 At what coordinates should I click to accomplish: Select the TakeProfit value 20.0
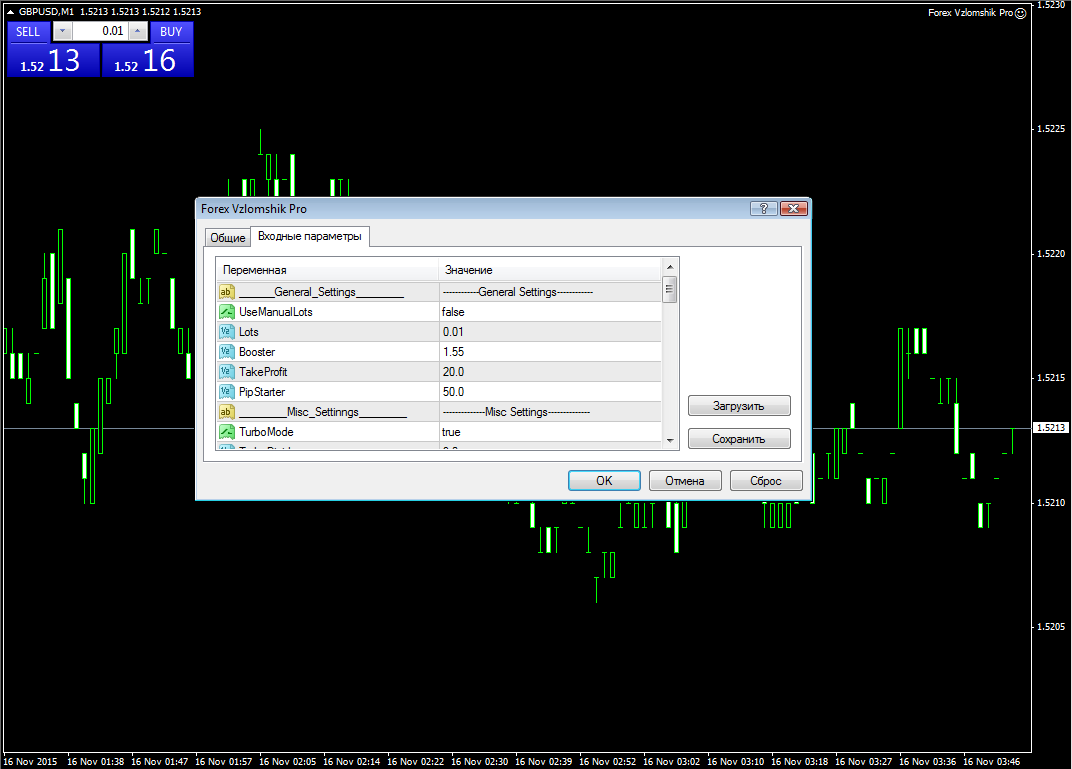point(550,372)
